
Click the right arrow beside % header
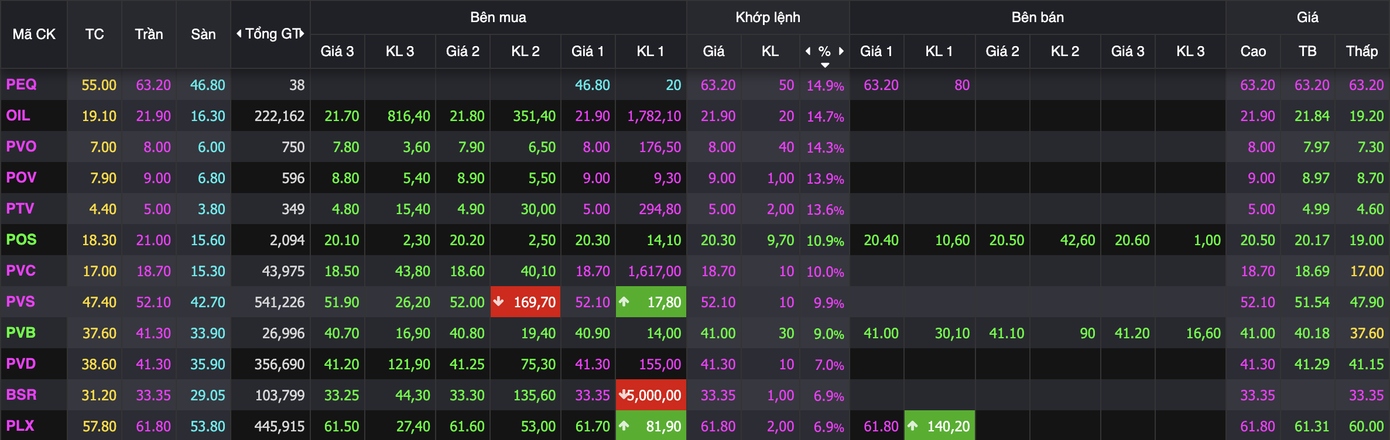[841, 51]
